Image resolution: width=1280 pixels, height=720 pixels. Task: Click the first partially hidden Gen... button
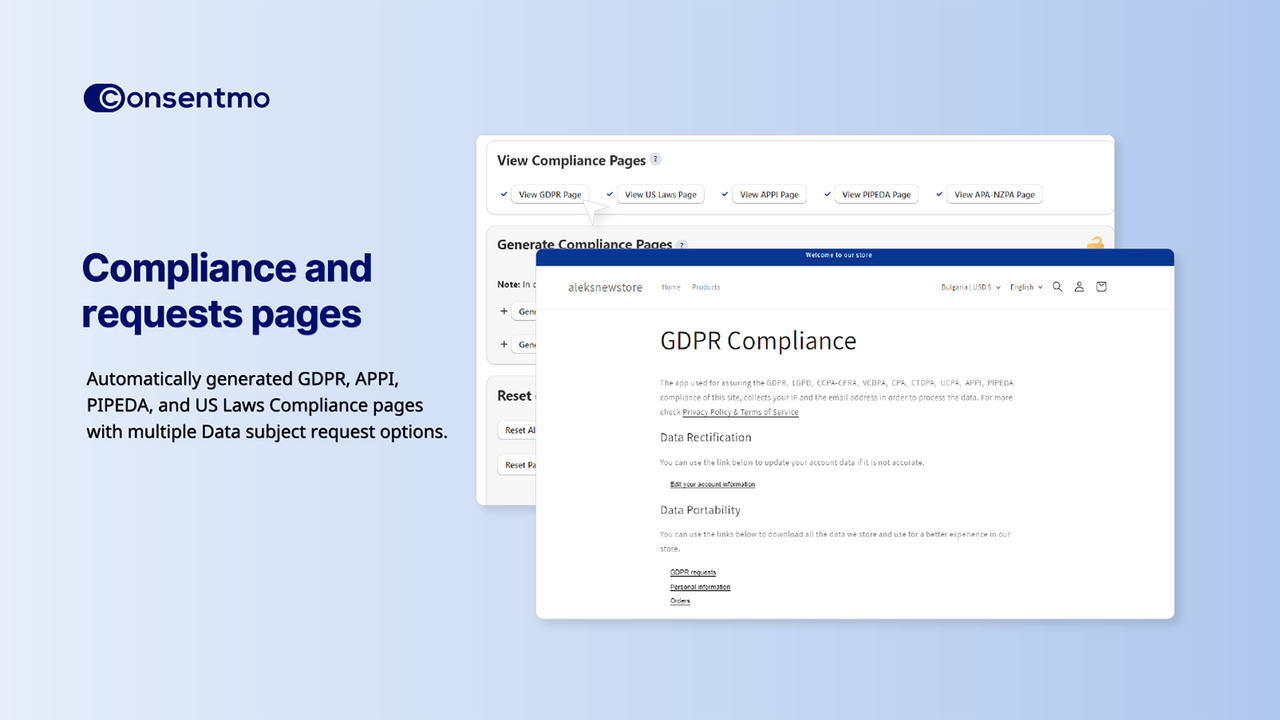click(x=523, y=312)
